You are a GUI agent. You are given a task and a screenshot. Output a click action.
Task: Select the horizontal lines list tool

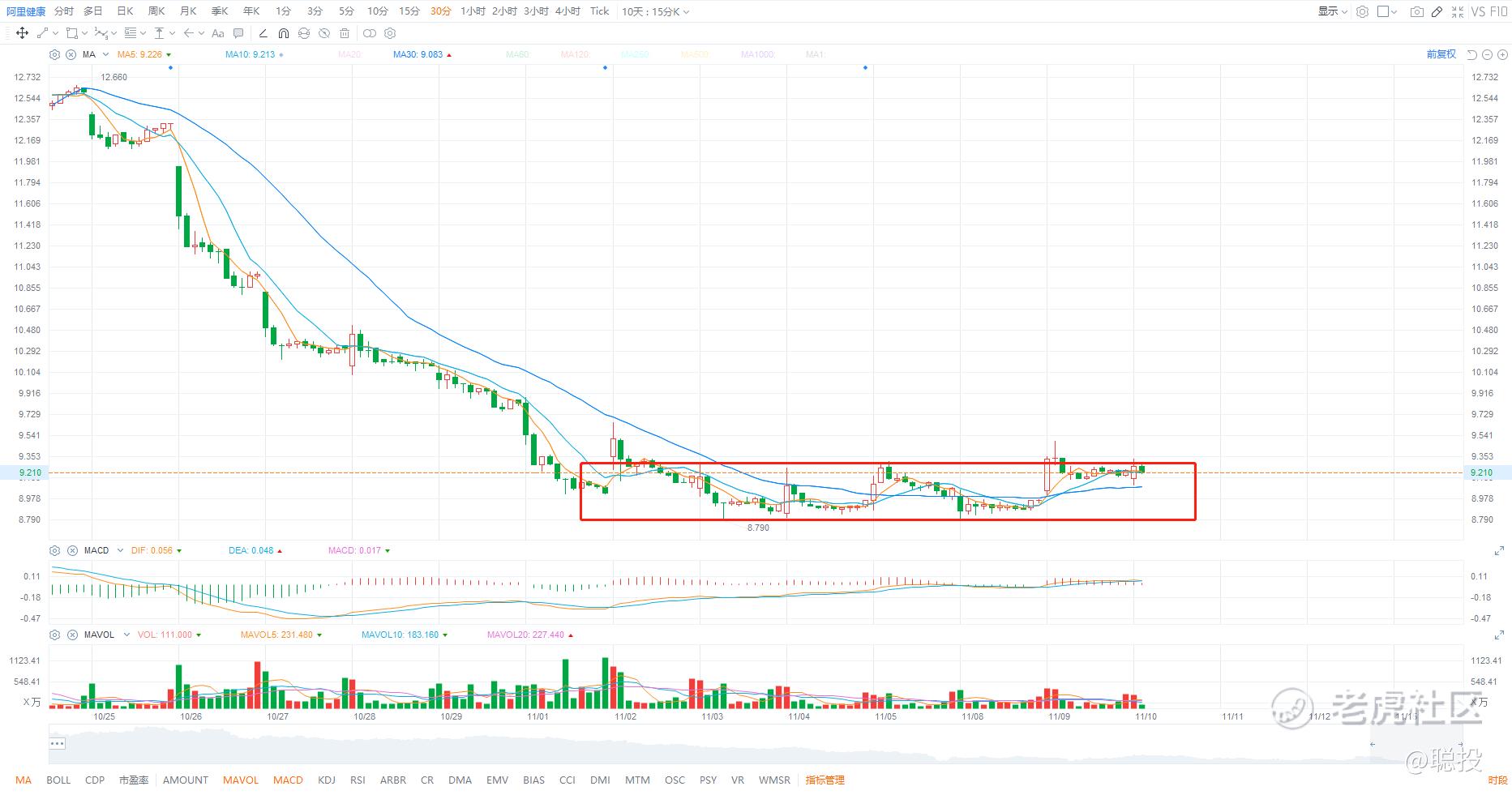point(130,33)
